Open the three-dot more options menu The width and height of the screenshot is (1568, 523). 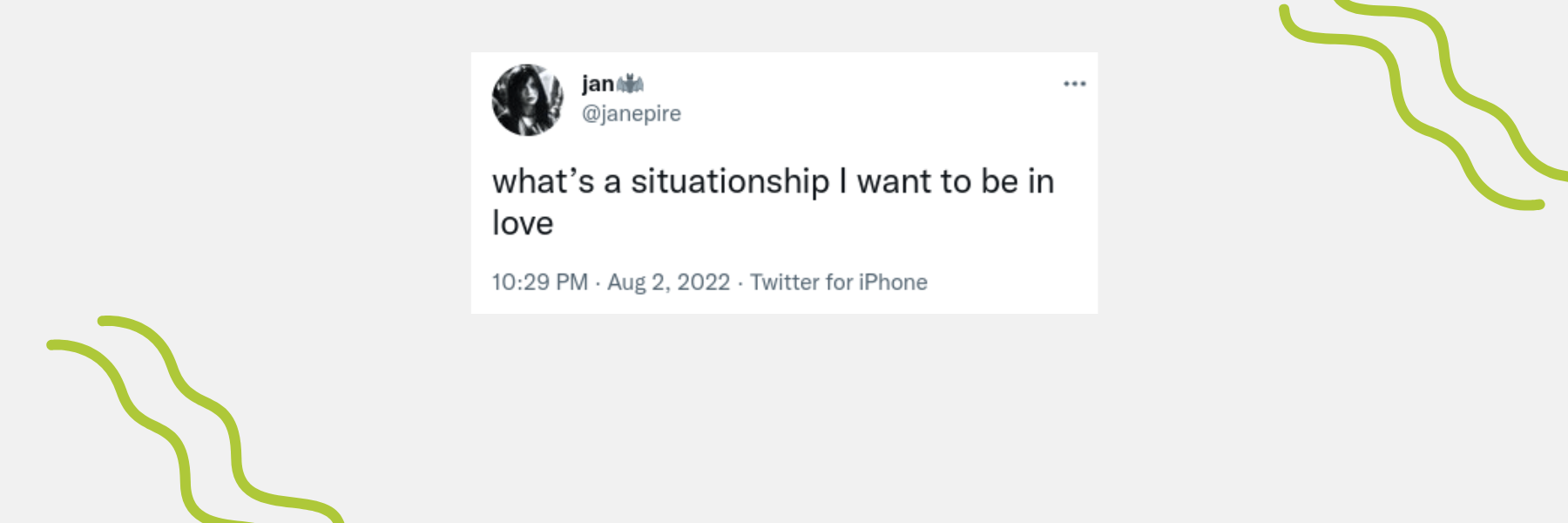point(1074,84)
